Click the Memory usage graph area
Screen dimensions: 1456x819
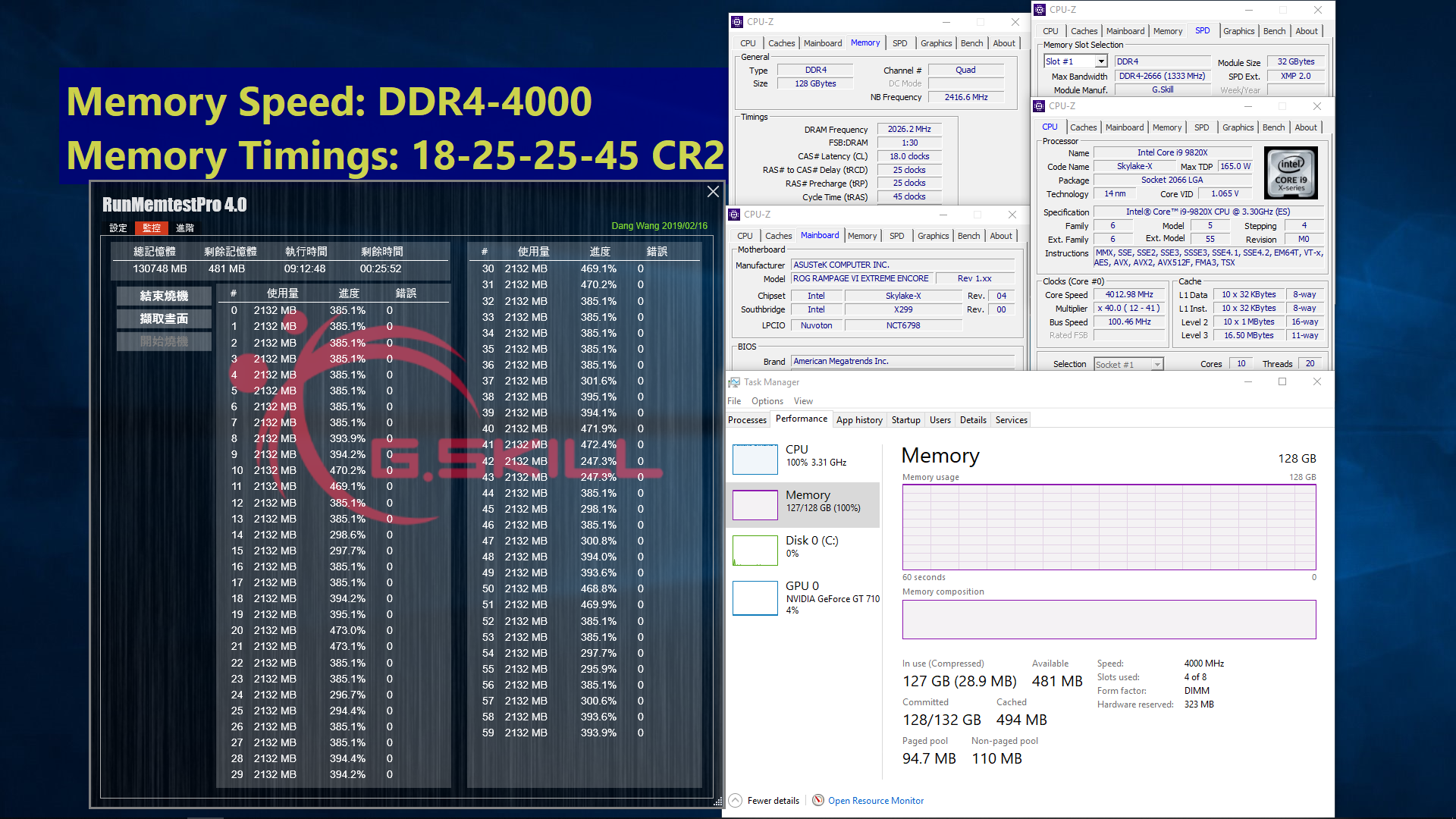pos(1109,527)
